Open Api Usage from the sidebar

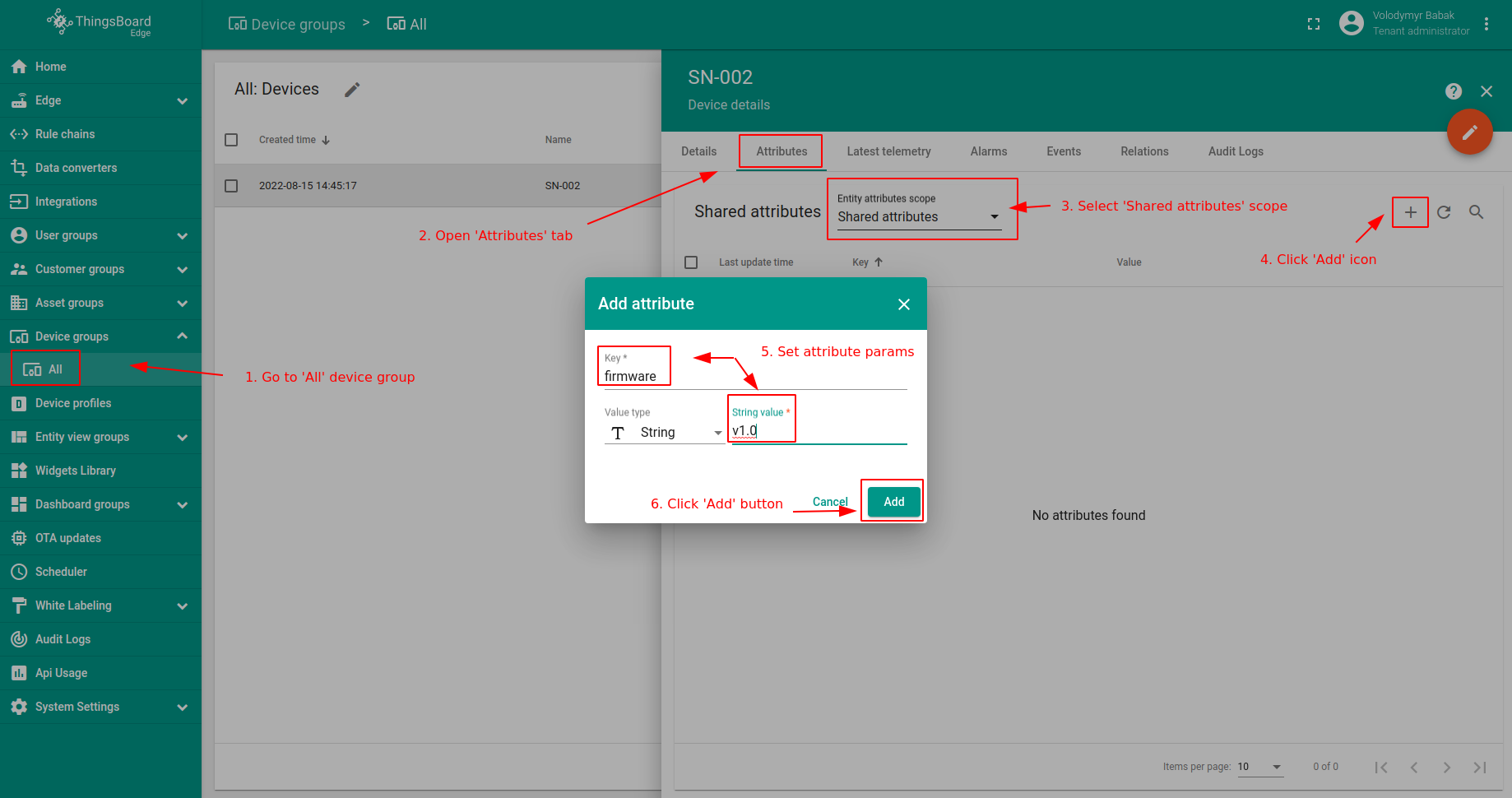(x=100, y=673)
